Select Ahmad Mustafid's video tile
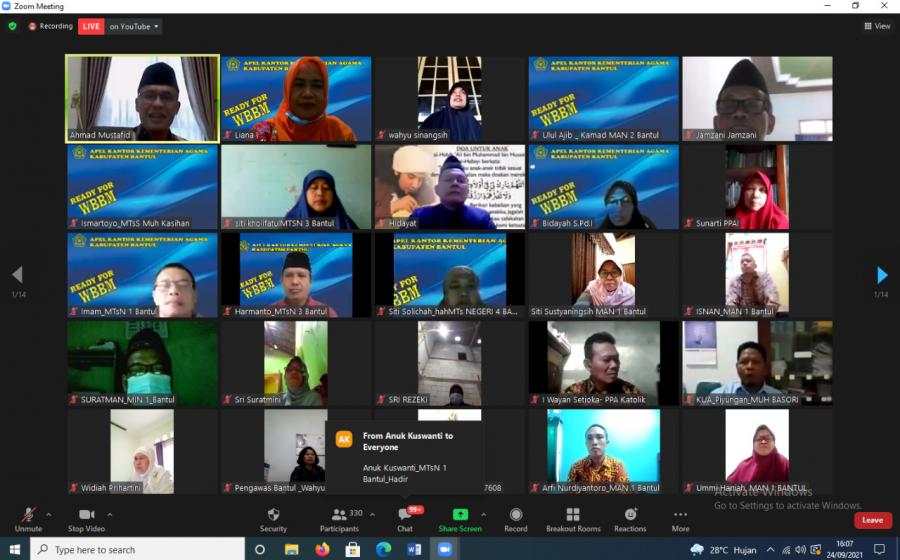This screenshot has width=900, height=560. pos(142,98)
